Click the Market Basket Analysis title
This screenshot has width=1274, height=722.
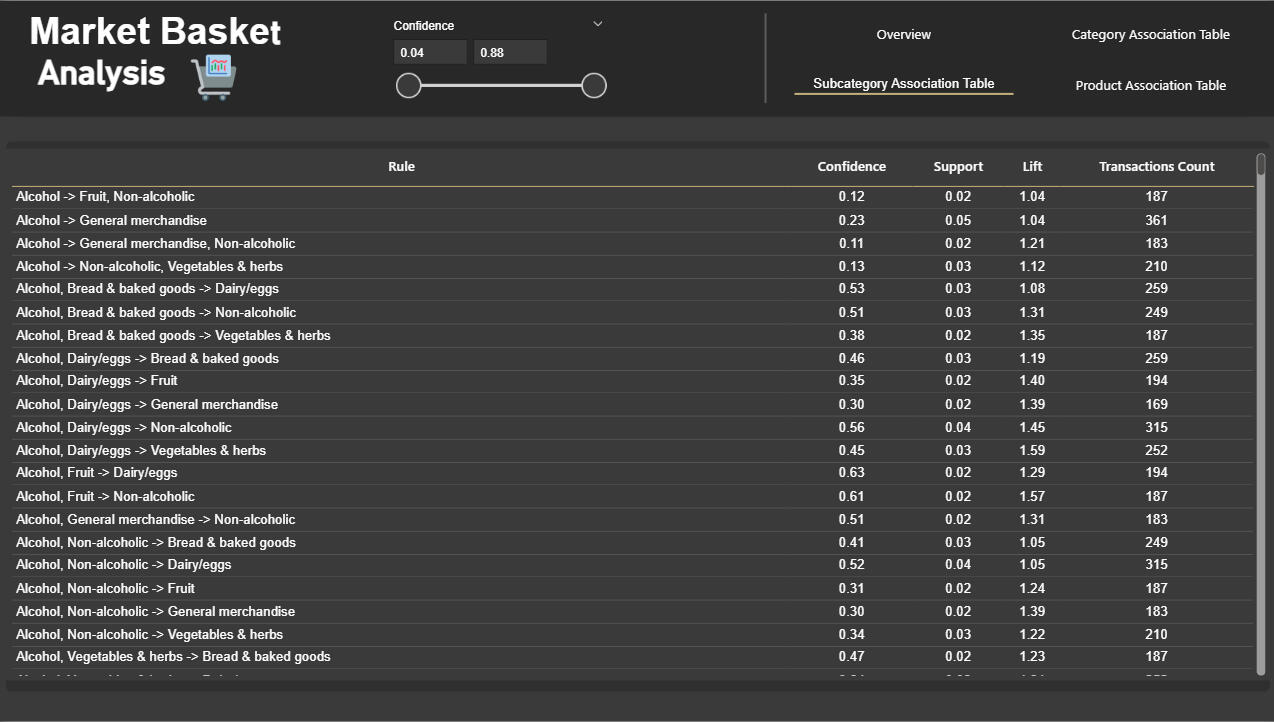coord(155,52)
